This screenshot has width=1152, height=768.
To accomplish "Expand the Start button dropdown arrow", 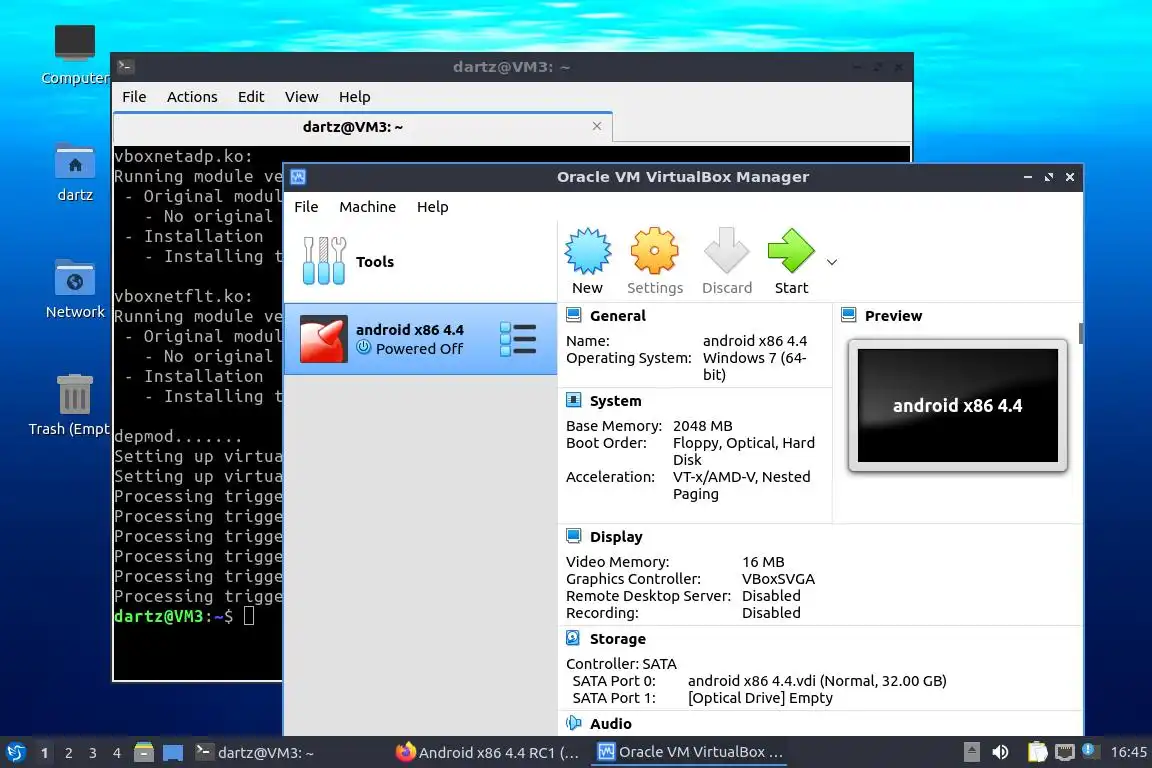I will [832, 262].
